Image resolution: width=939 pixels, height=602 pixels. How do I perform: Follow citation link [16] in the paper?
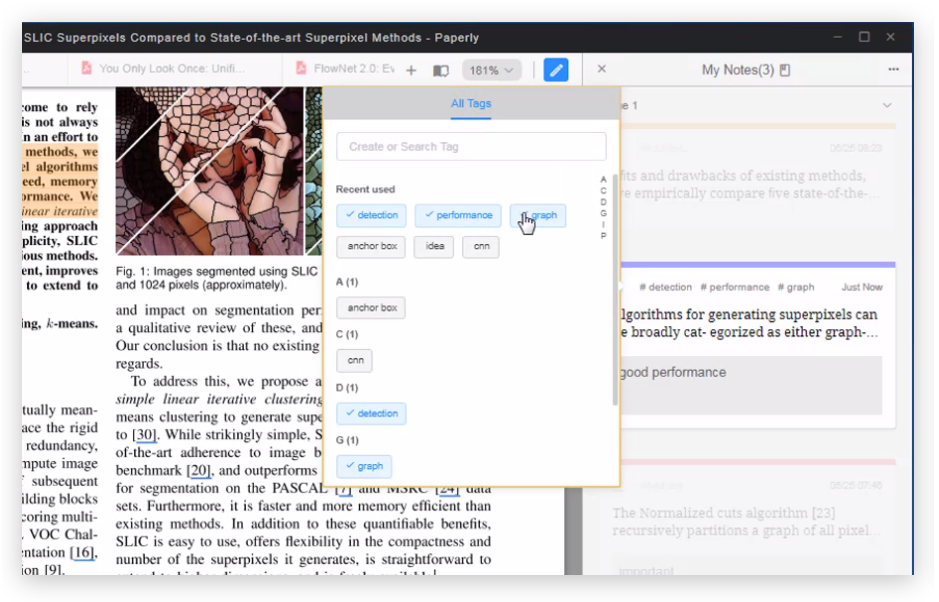82,552
